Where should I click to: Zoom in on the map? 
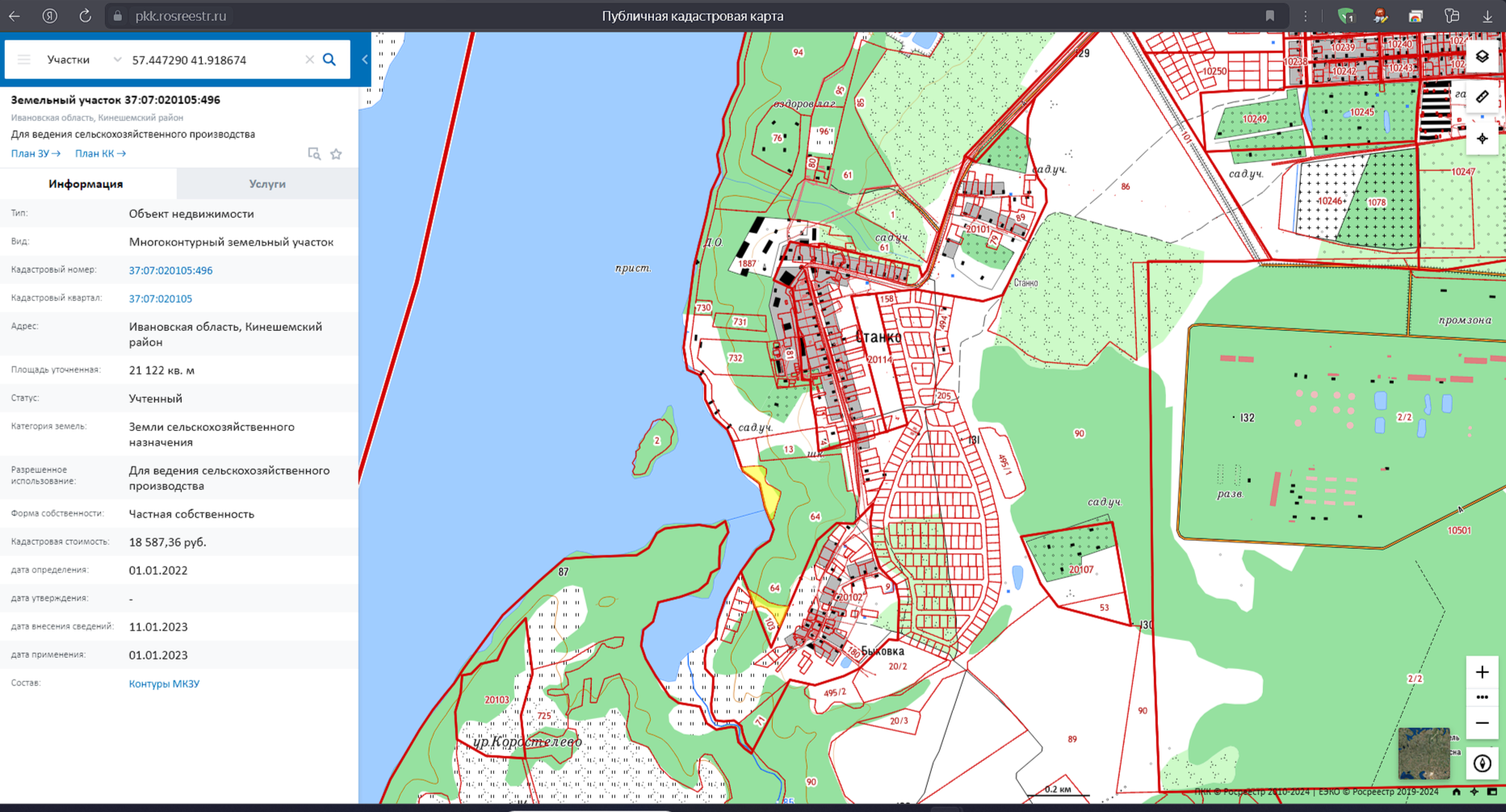1482,672
